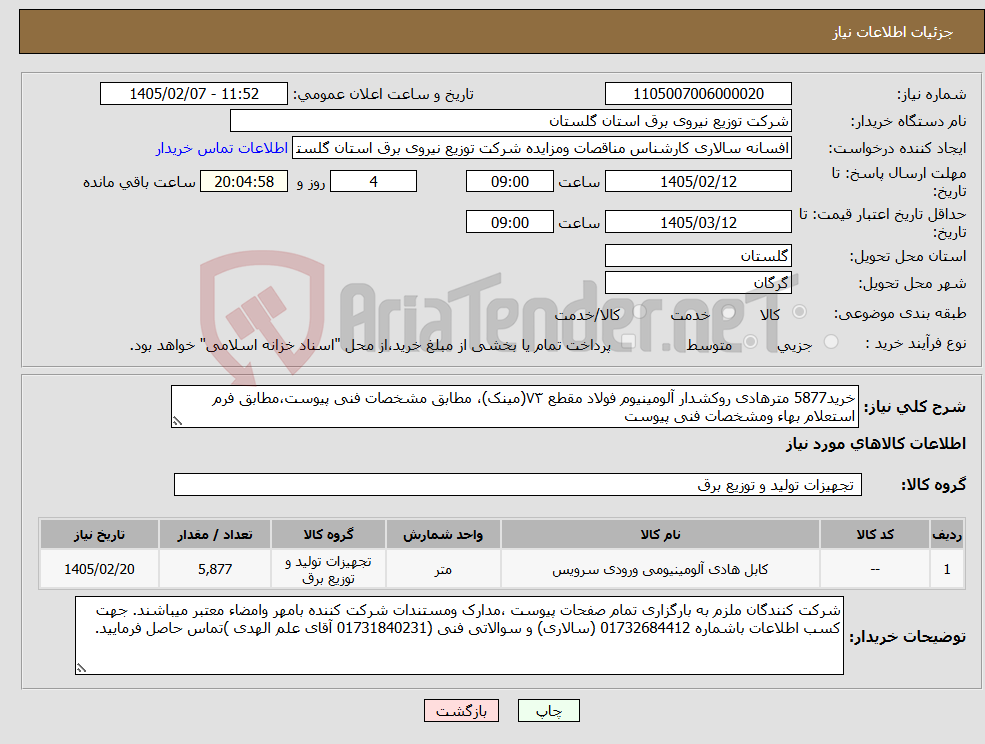Click the unit cell متر

pos(443,569)
